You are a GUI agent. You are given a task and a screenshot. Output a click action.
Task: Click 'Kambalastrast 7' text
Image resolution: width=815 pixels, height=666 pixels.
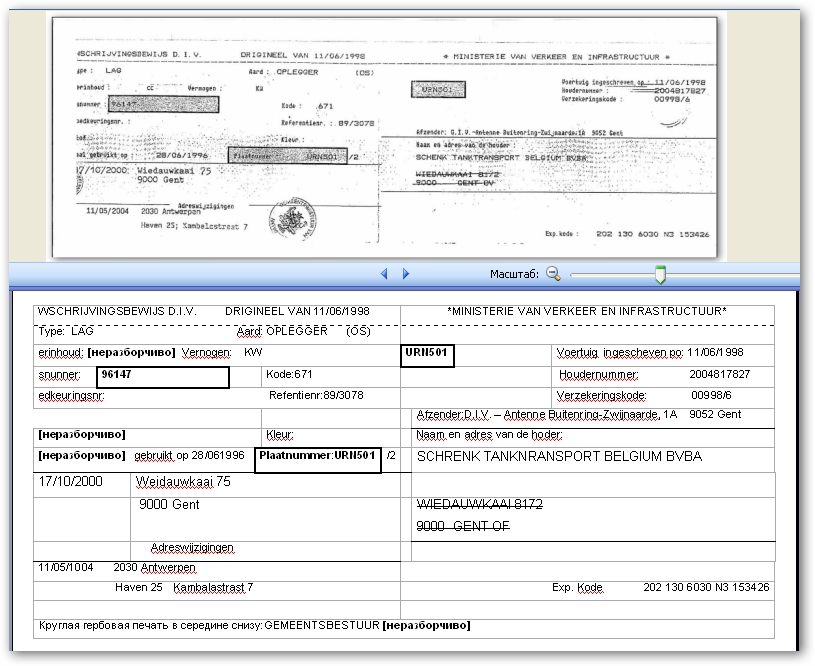click(x=213, y=587)
